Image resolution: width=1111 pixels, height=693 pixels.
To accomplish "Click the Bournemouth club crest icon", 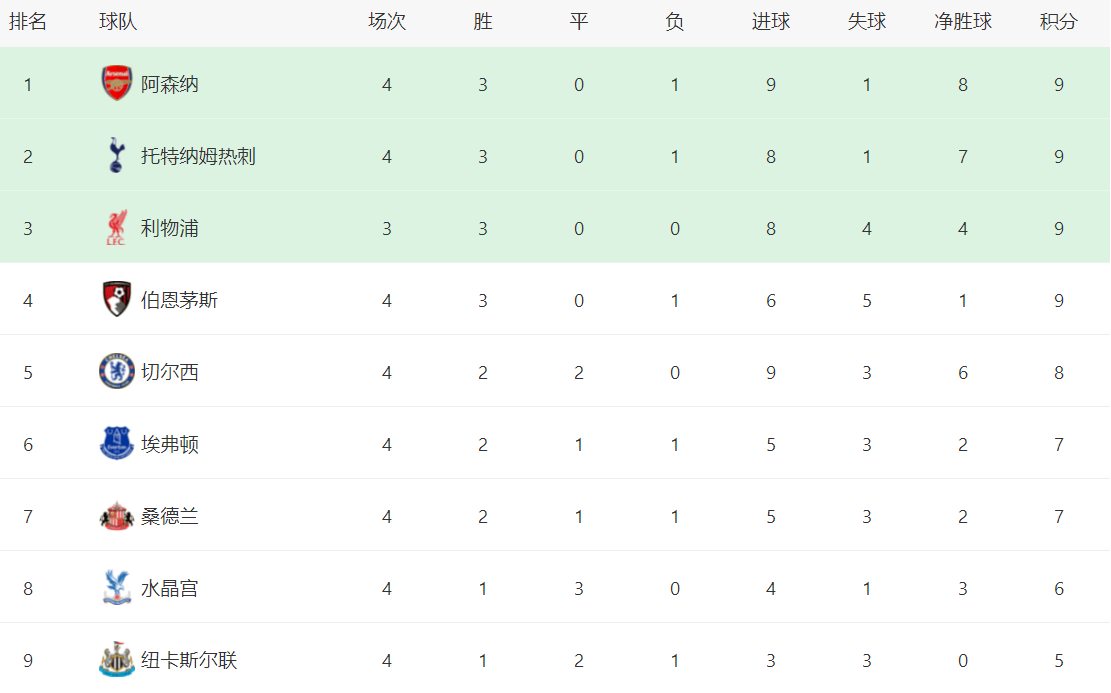I will click(117, 300).
